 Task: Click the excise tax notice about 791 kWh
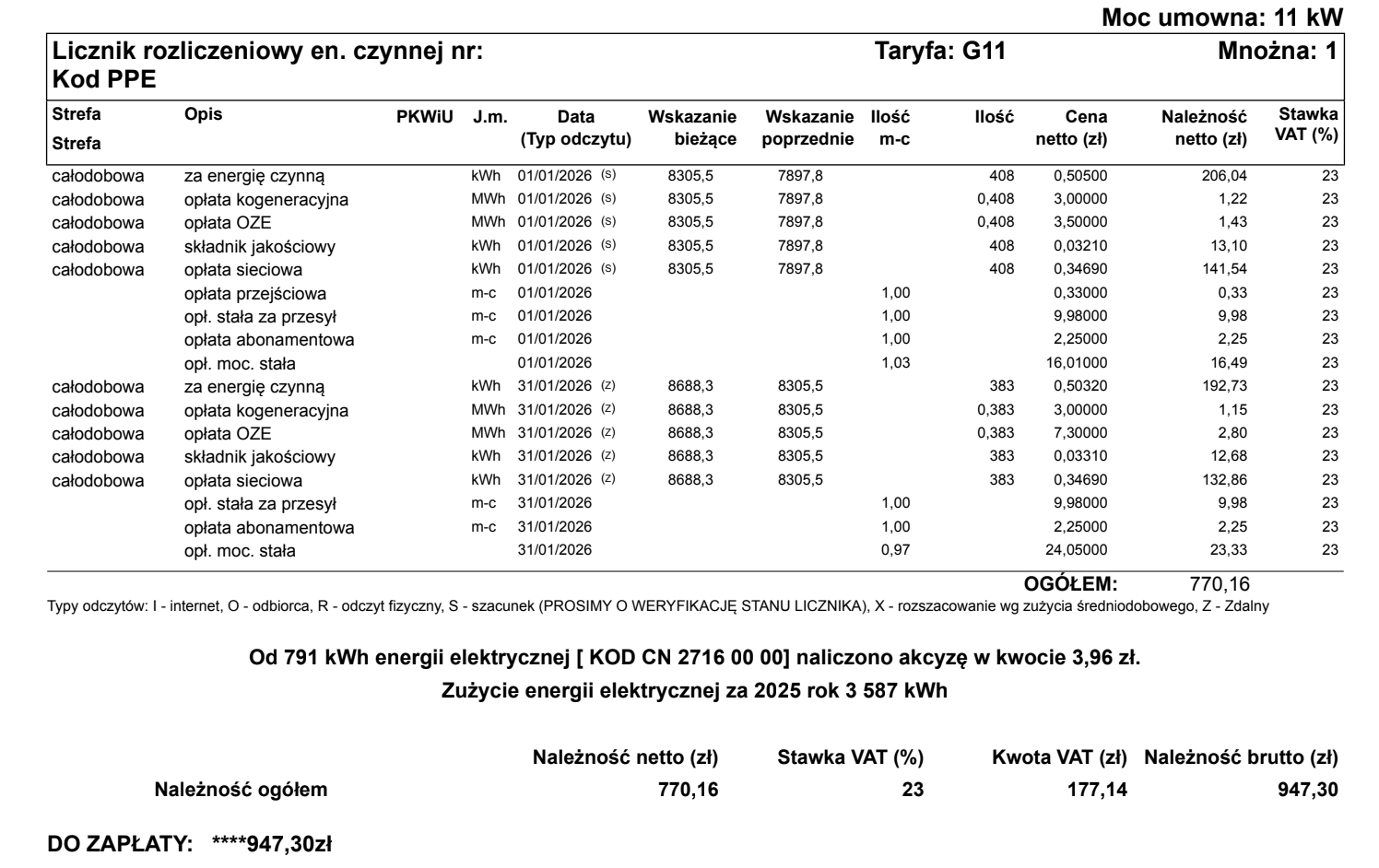(694, 658)
